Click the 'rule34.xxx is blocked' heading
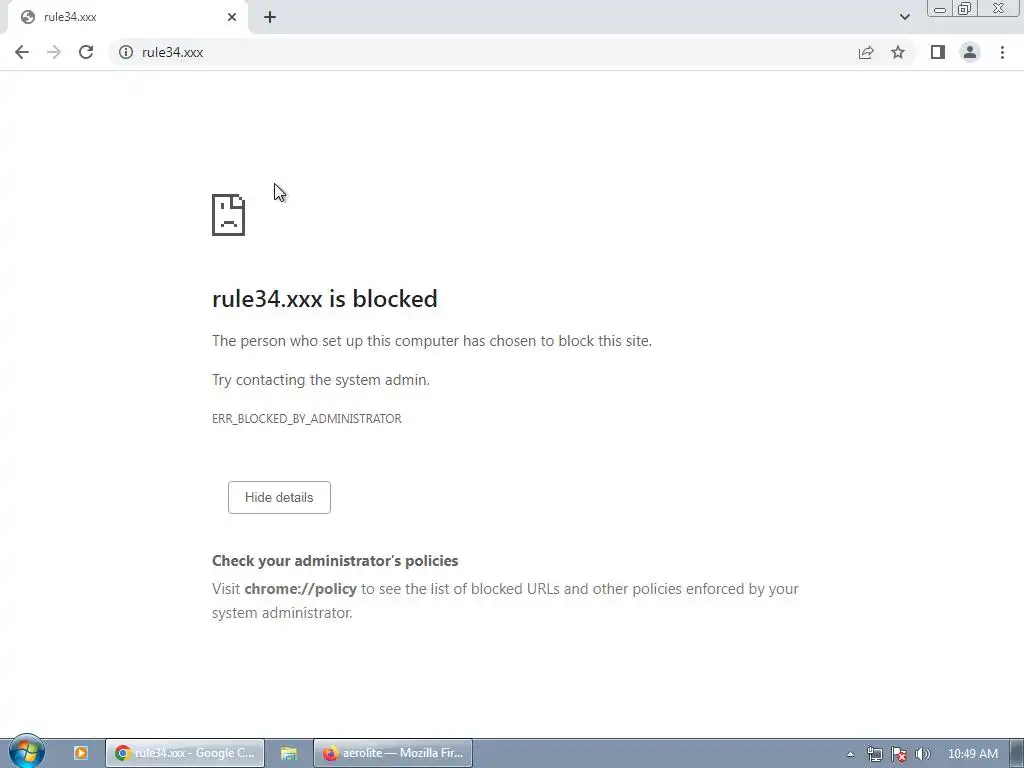 tap(325, 299)
